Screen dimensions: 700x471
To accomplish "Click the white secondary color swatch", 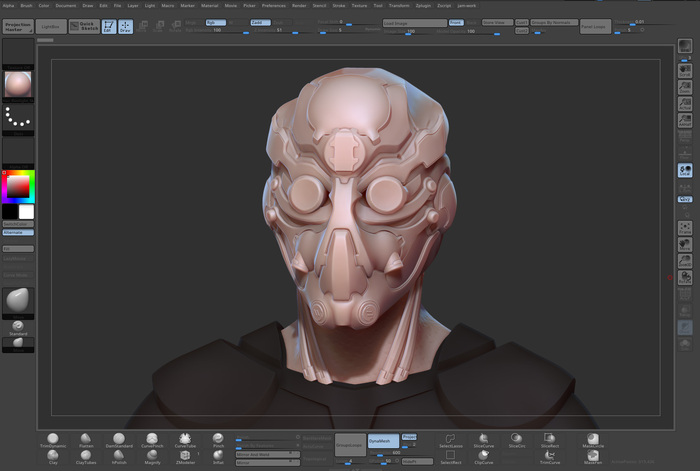I will pyautogui.click(x=26, y=212).
